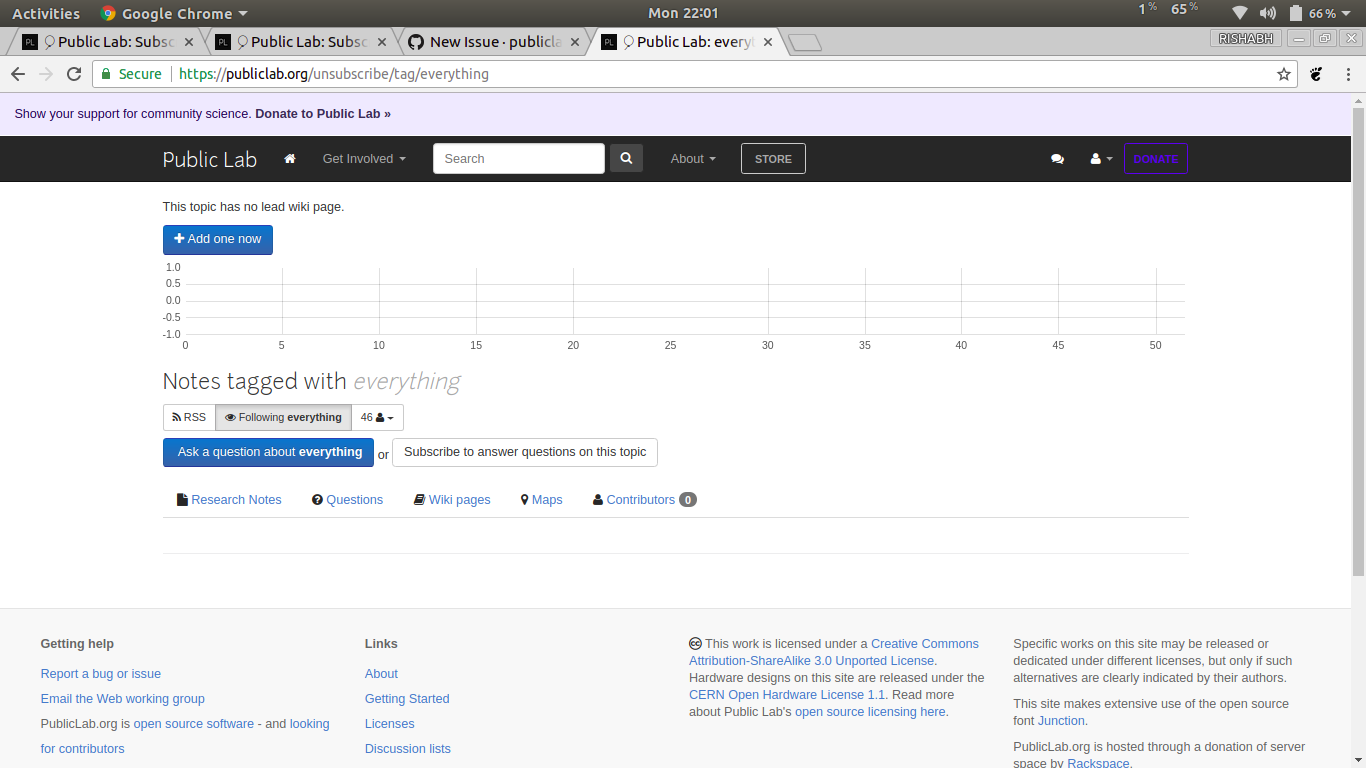Open the 46 followers dropdown
This screenshot has width=1366, height=768.
click(377, 418)
